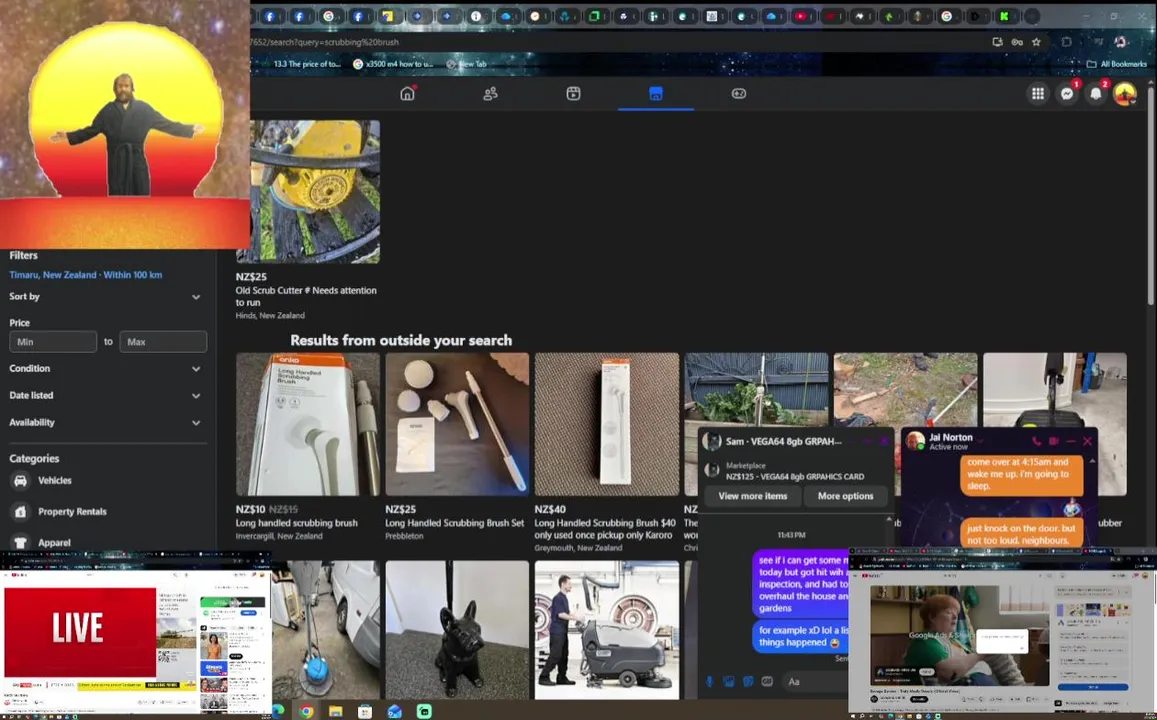The width and height of the screenshot is (1157, 720).
Task: Change location 'Timaru, New Zealand · Within 100 km'
Action: pyautogui.click(x=86, y=274)
